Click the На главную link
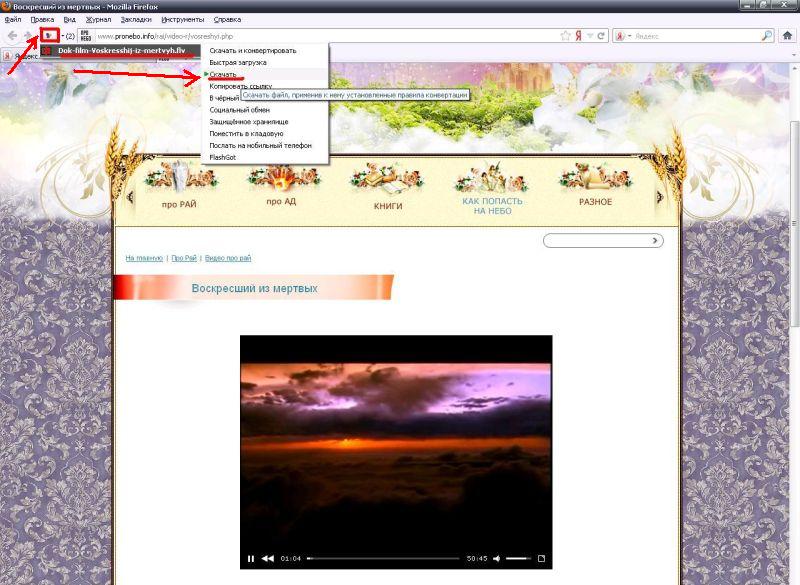This screenshot has height=585, width=800. click(x=143, y=257)
